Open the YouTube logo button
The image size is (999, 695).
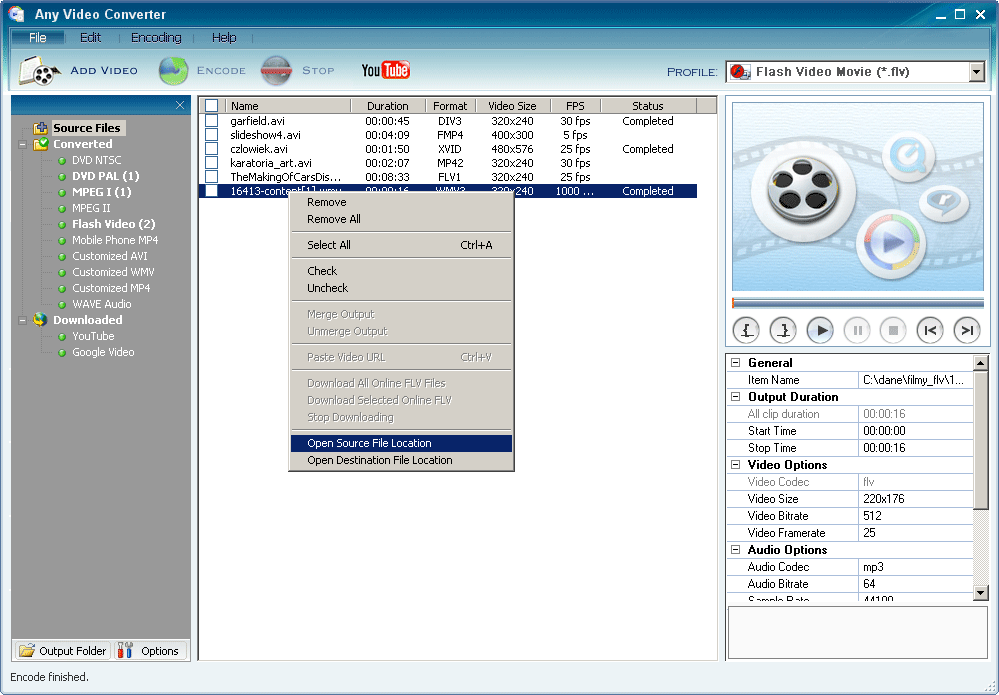pos(385,70)
